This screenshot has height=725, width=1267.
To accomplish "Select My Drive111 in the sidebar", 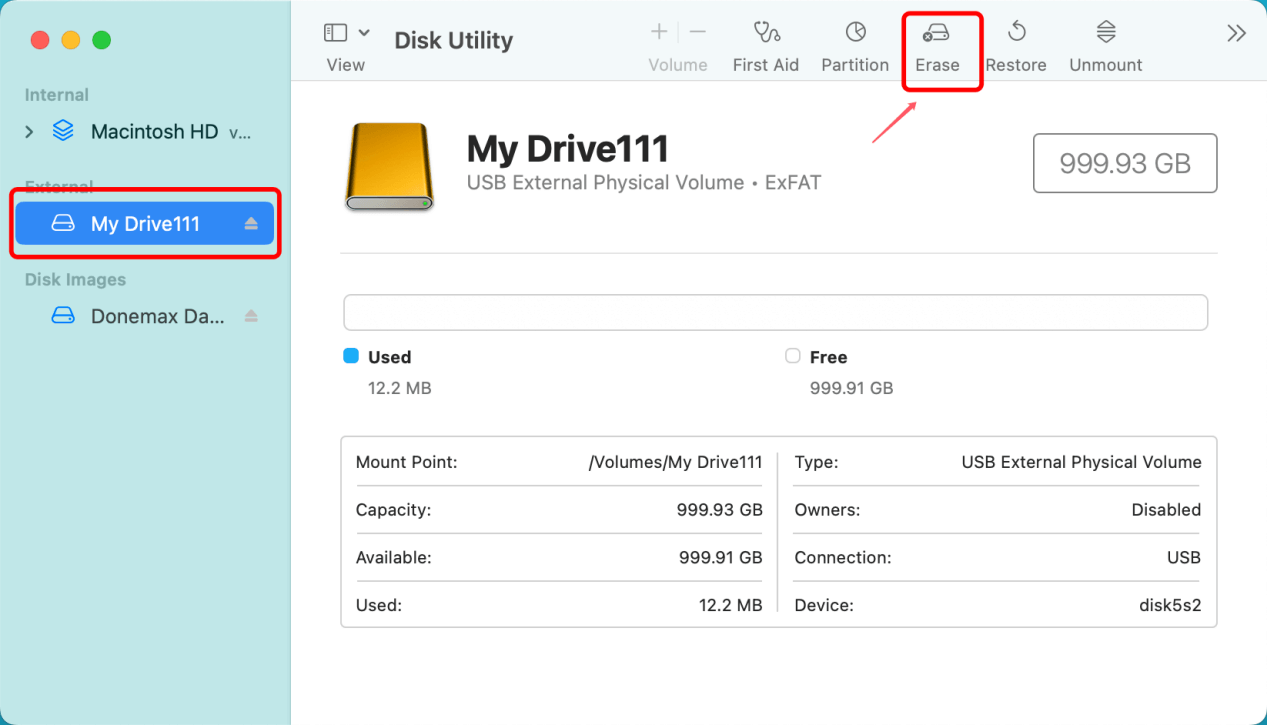I will 145,224.
